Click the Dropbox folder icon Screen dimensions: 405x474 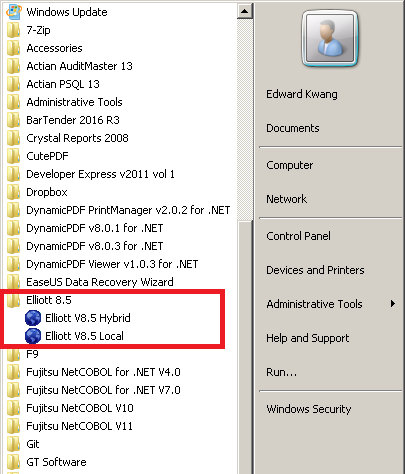click(x=13, y=192)
